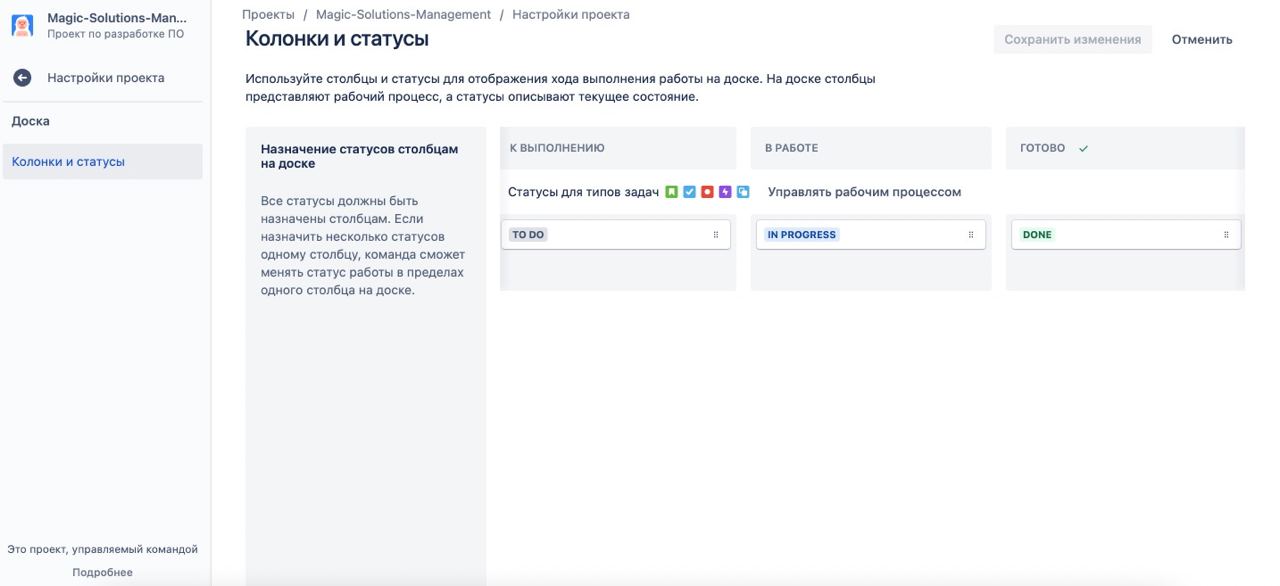This screenshot has width=1280, height=586.
Task: Select the TO DO status card
Action: click(615, 235)
